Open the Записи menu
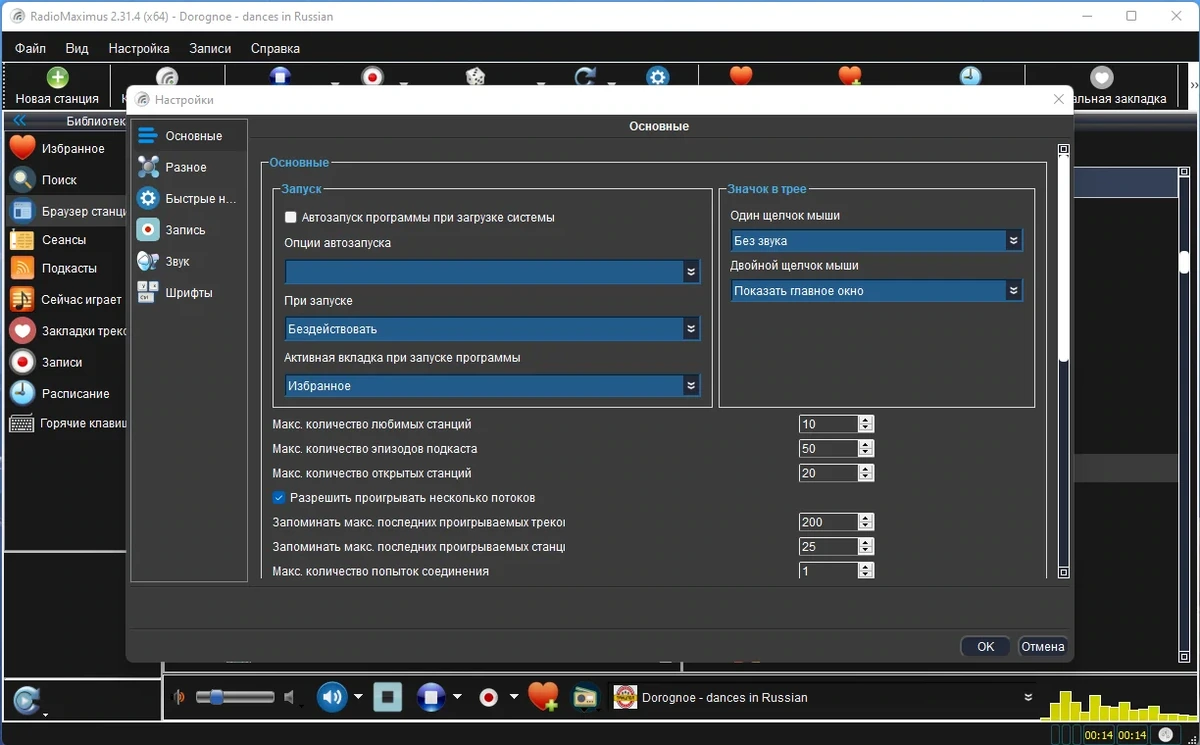The width and height of the screenshot is (1200, 745). 210,48
